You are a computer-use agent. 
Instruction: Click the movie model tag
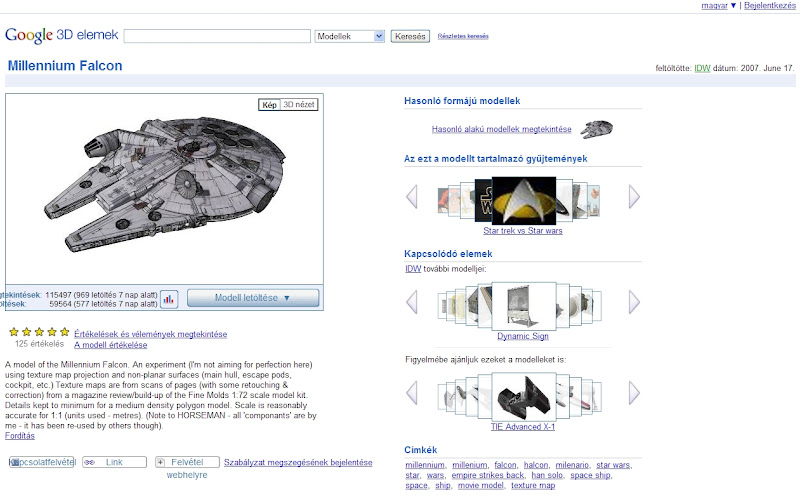click(481, 486)
